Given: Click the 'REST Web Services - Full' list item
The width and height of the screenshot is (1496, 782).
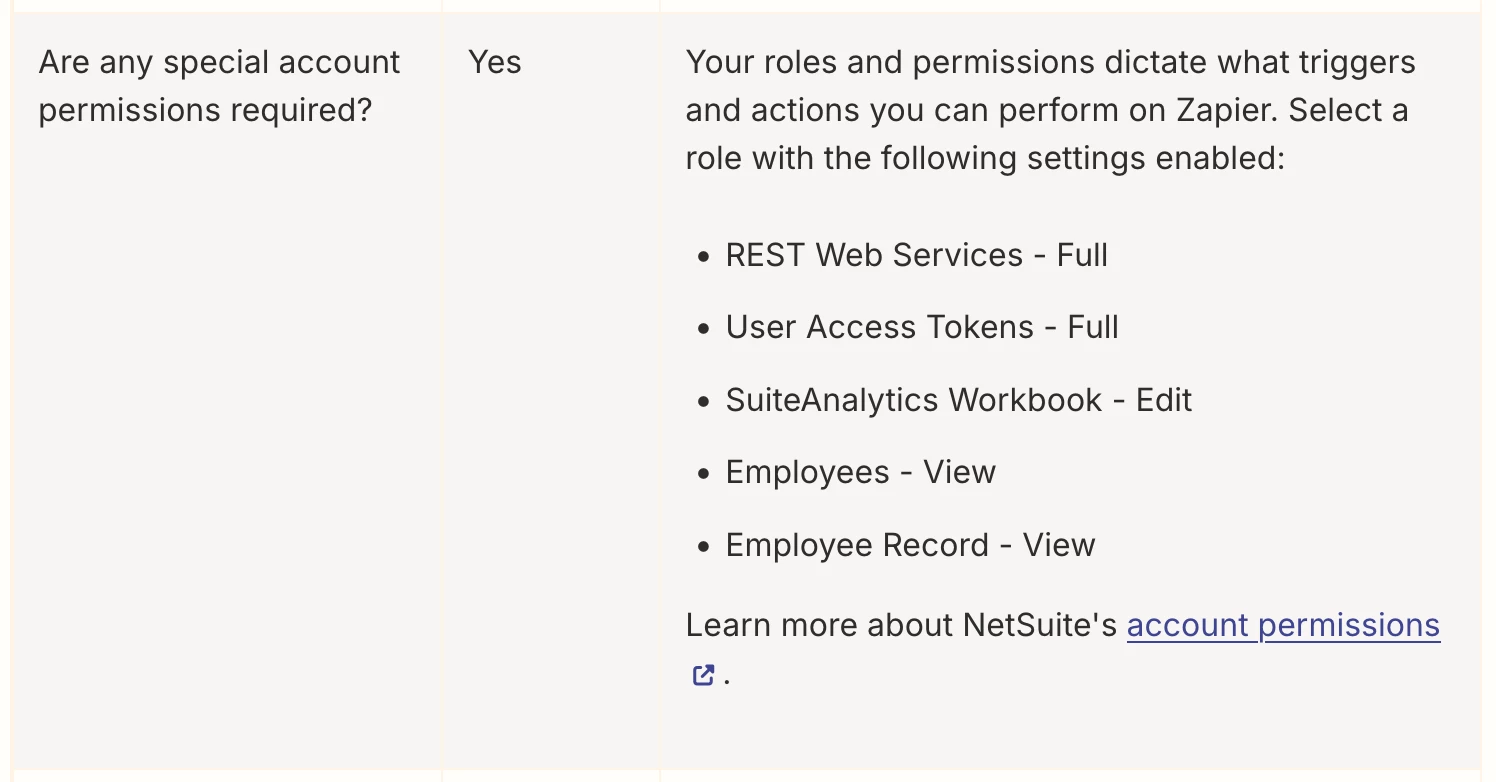Looking at the screenshot, I should point(917,255).
